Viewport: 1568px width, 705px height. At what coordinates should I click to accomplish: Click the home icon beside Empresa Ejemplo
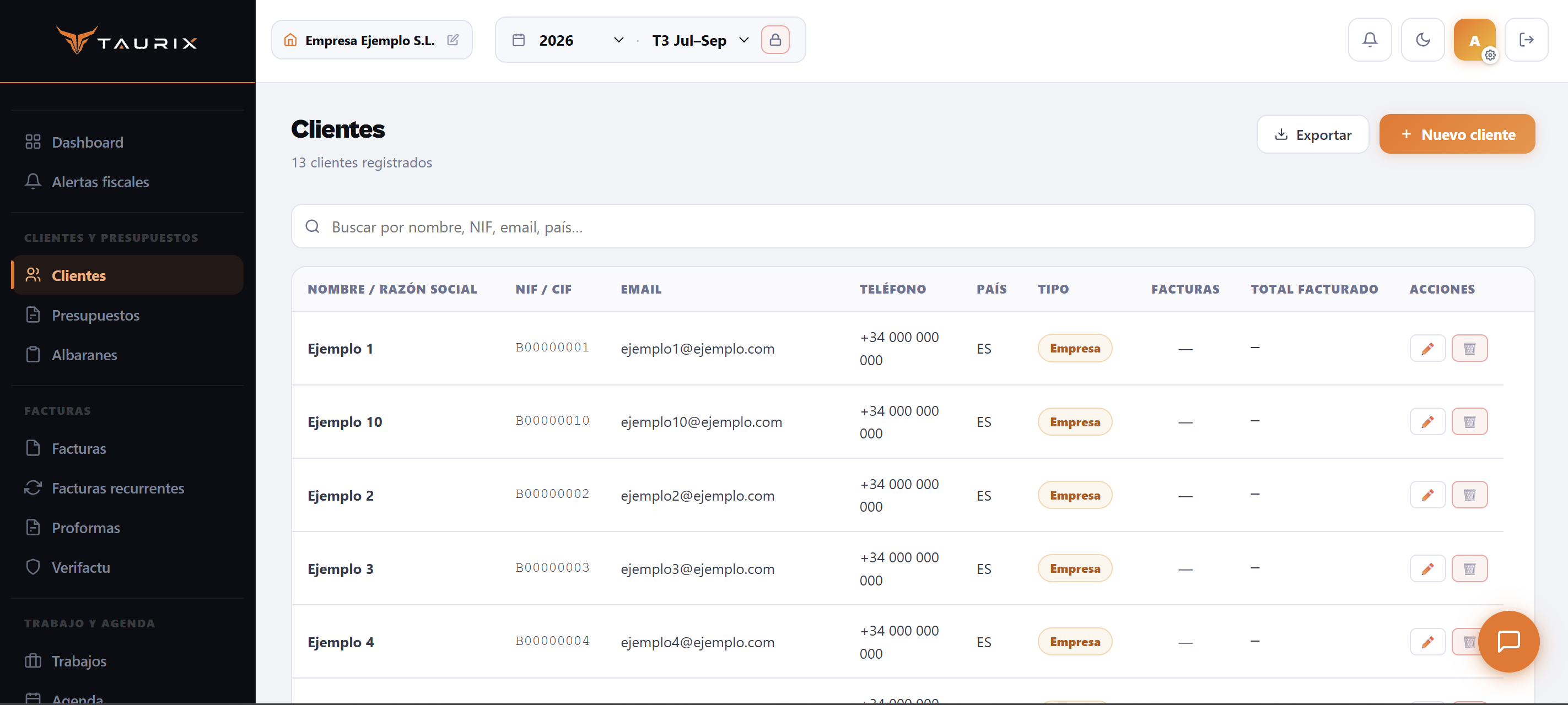(x=290, y=40)
